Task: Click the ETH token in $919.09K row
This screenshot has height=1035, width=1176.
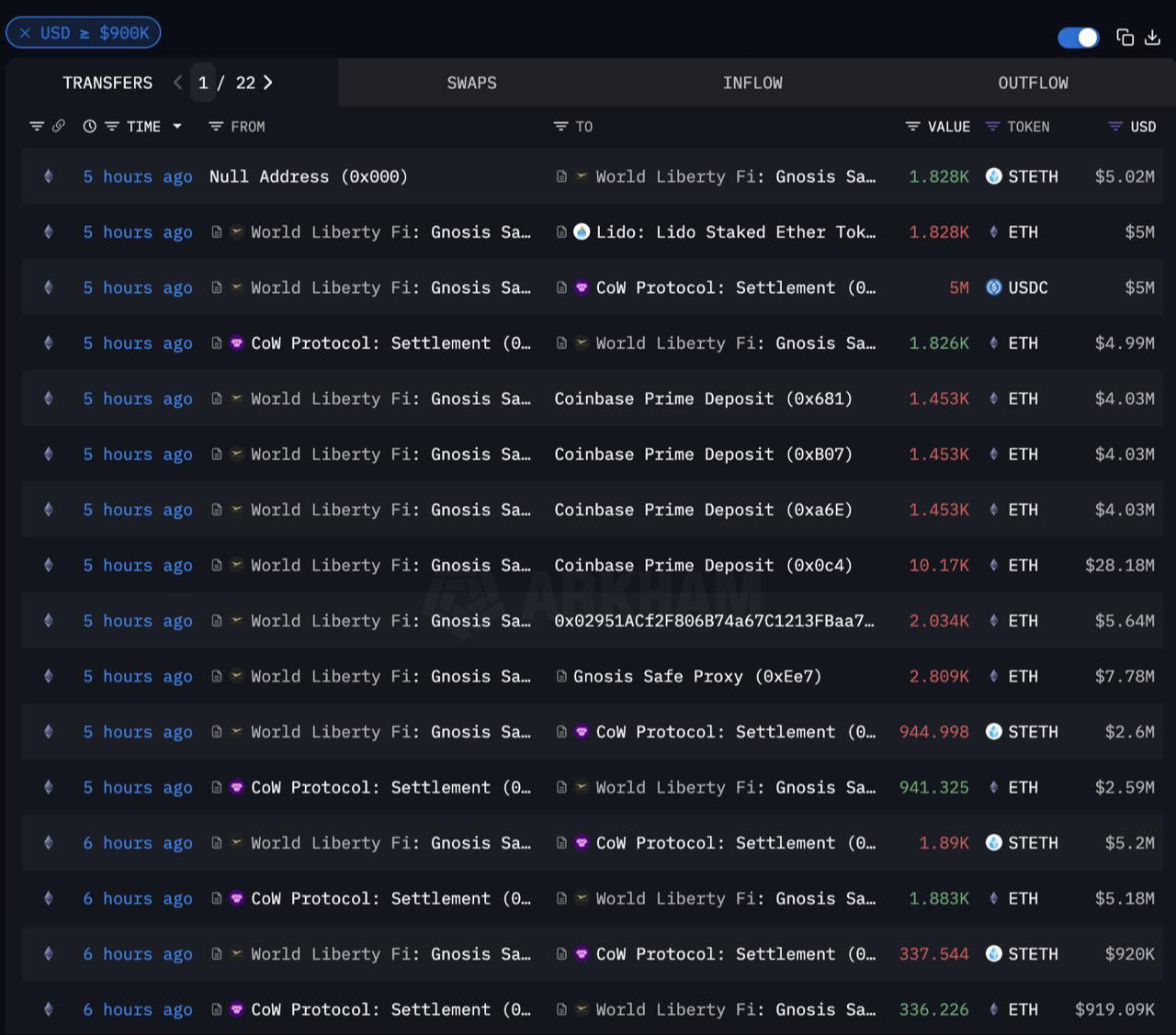Action: point(1012,1009)
